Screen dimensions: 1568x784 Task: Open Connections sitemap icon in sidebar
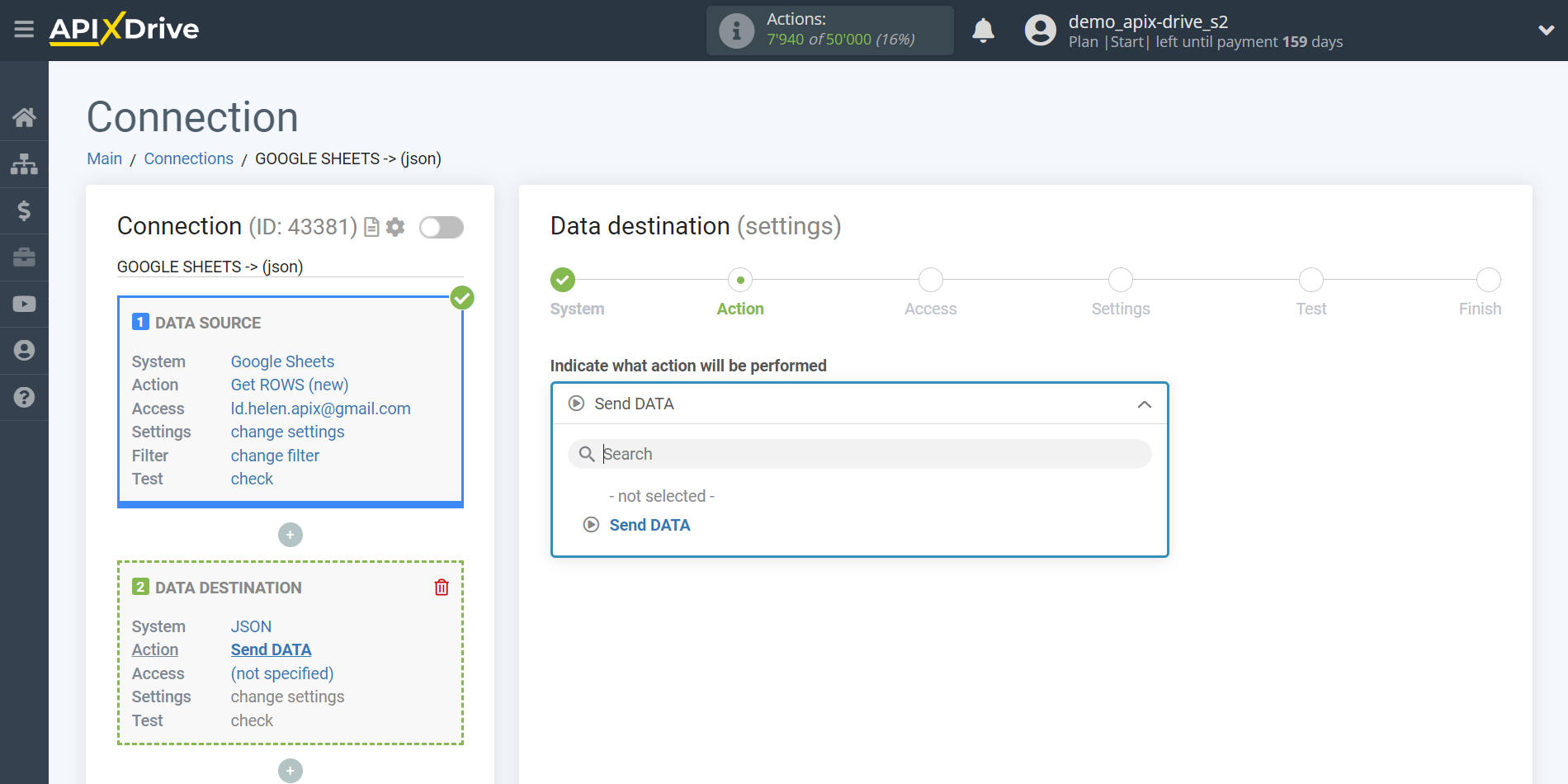24,164
